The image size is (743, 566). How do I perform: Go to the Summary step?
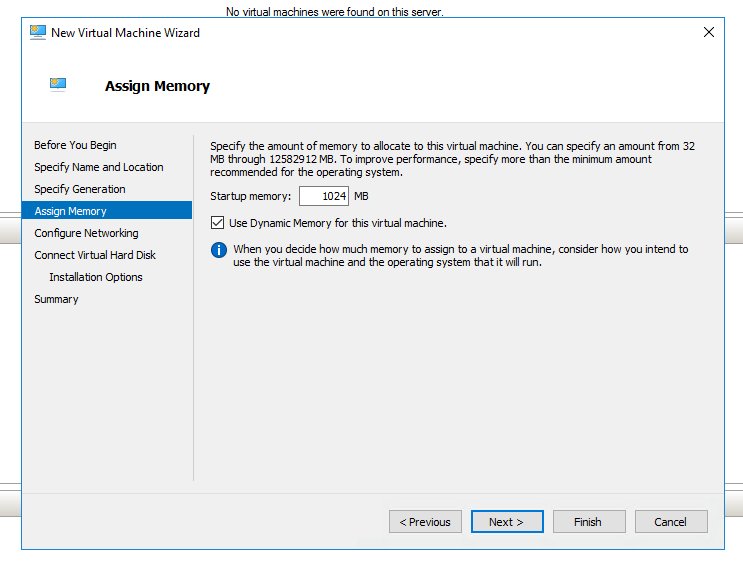click(x=56, y=299)
